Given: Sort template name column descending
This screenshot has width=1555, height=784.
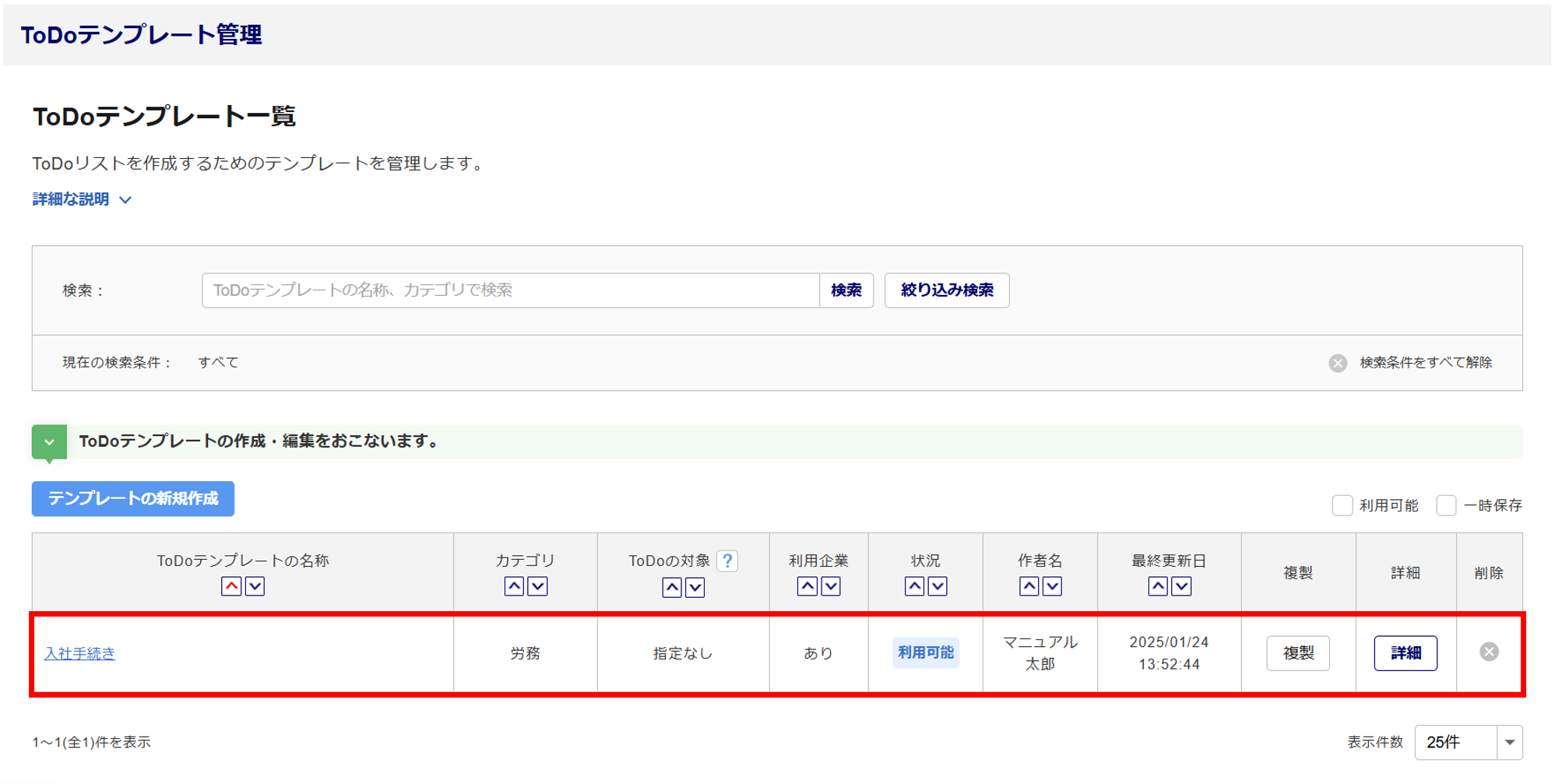Looking at the screenshot, I should [x=255, y=586].
